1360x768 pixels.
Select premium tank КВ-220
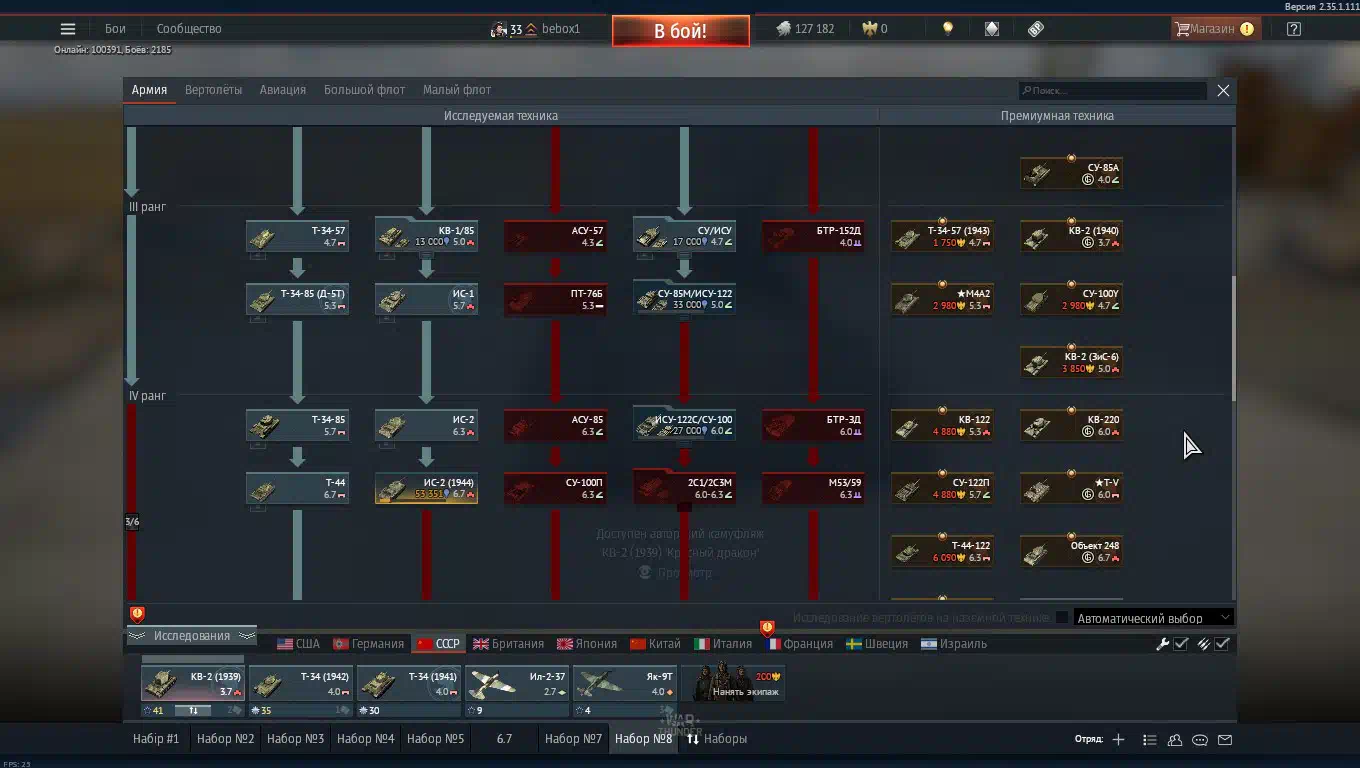pos(1071,425)
